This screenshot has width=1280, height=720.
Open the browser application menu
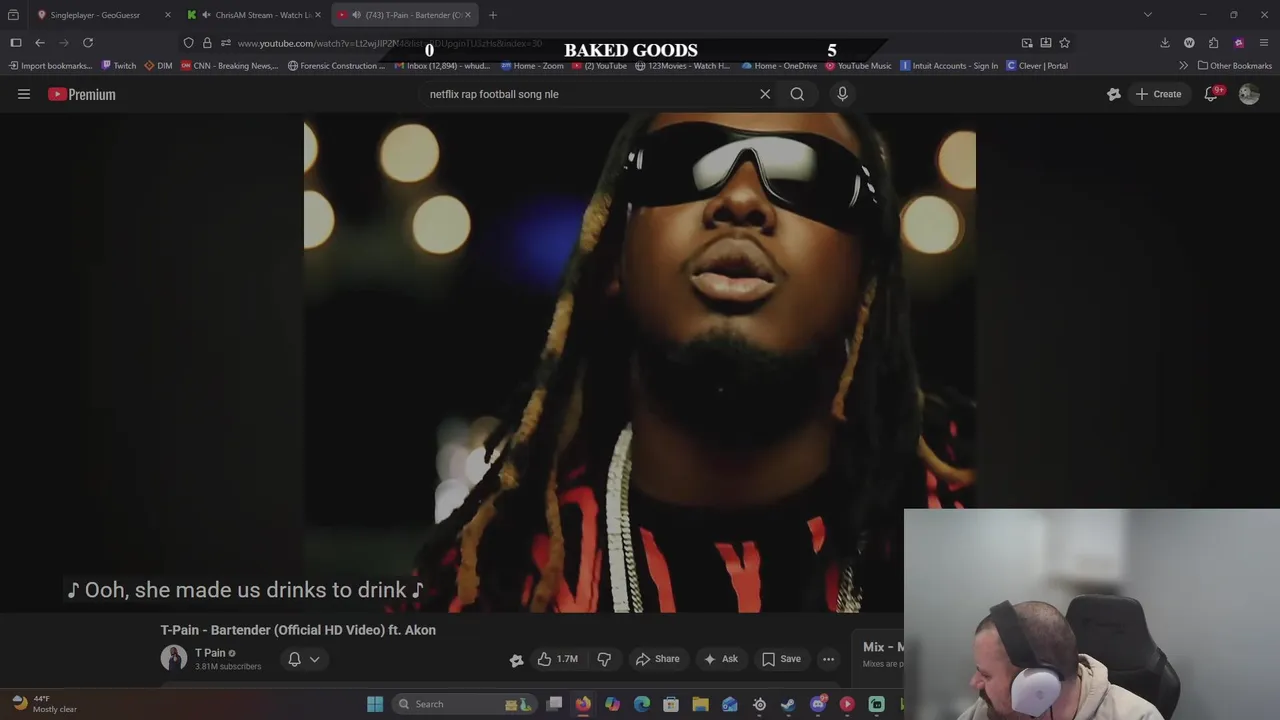click(1264, 43)
